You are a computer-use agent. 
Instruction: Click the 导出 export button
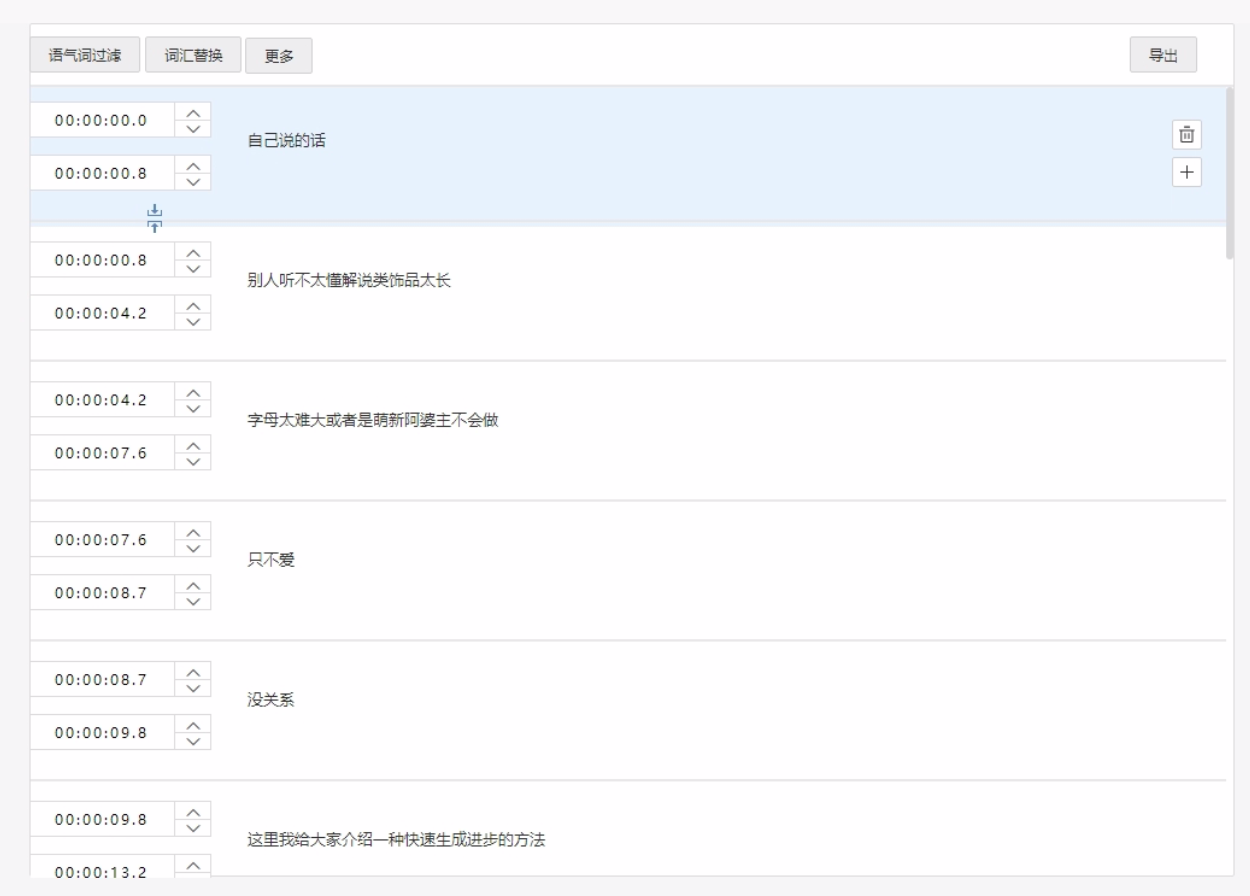(x=1162, y=55)
